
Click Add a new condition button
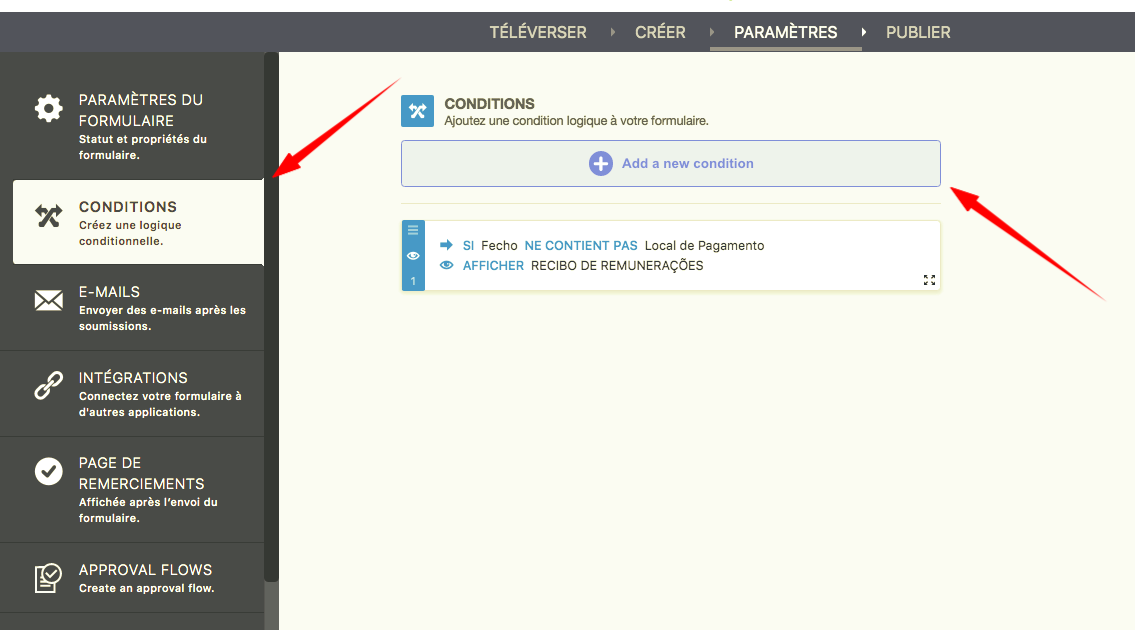671,164
